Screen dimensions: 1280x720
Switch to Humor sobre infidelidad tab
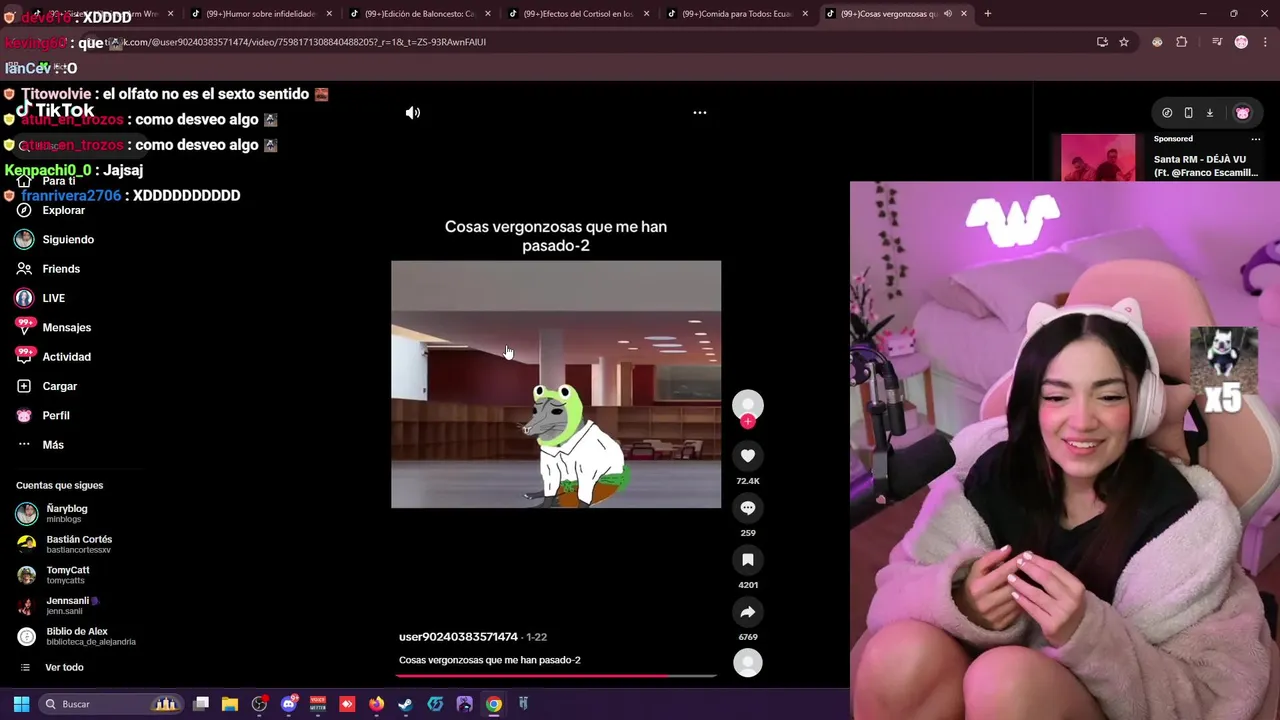tap(260, 14)
